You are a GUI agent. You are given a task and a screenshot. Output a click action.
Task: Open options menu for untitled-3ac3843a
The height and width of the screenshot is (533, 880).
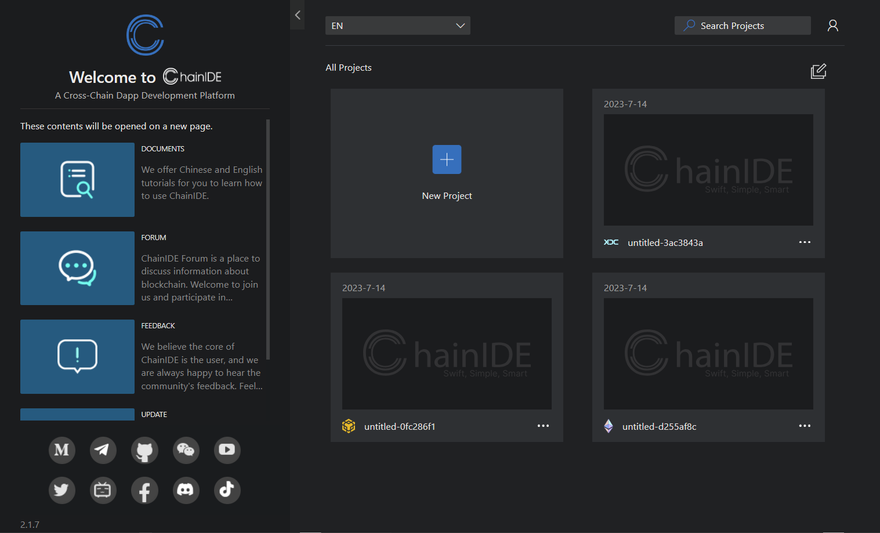pos(805,242)
